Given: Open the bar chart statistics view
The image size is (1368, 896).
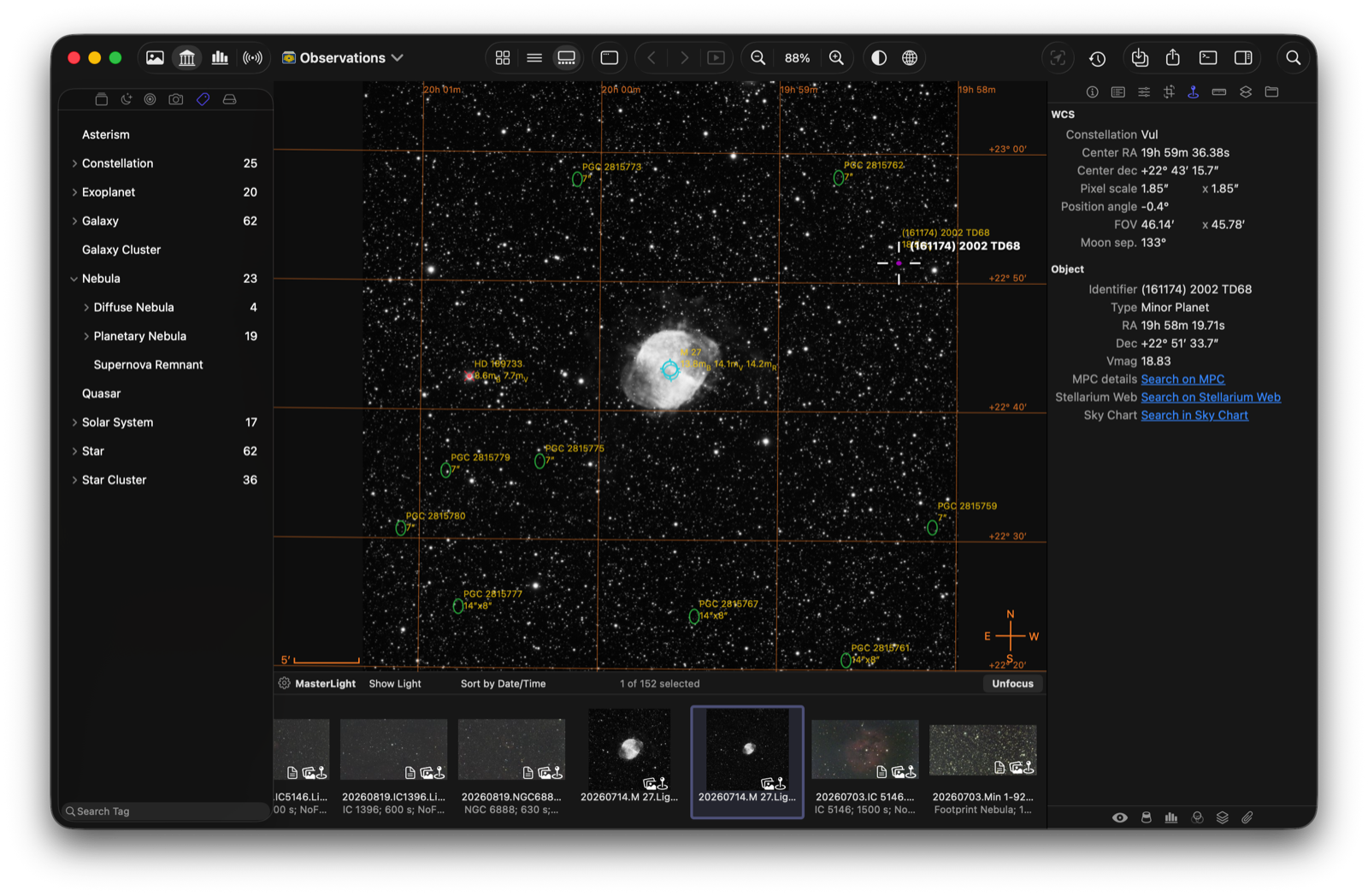Looking at the screenshot, I should click(x=220, y=58).
